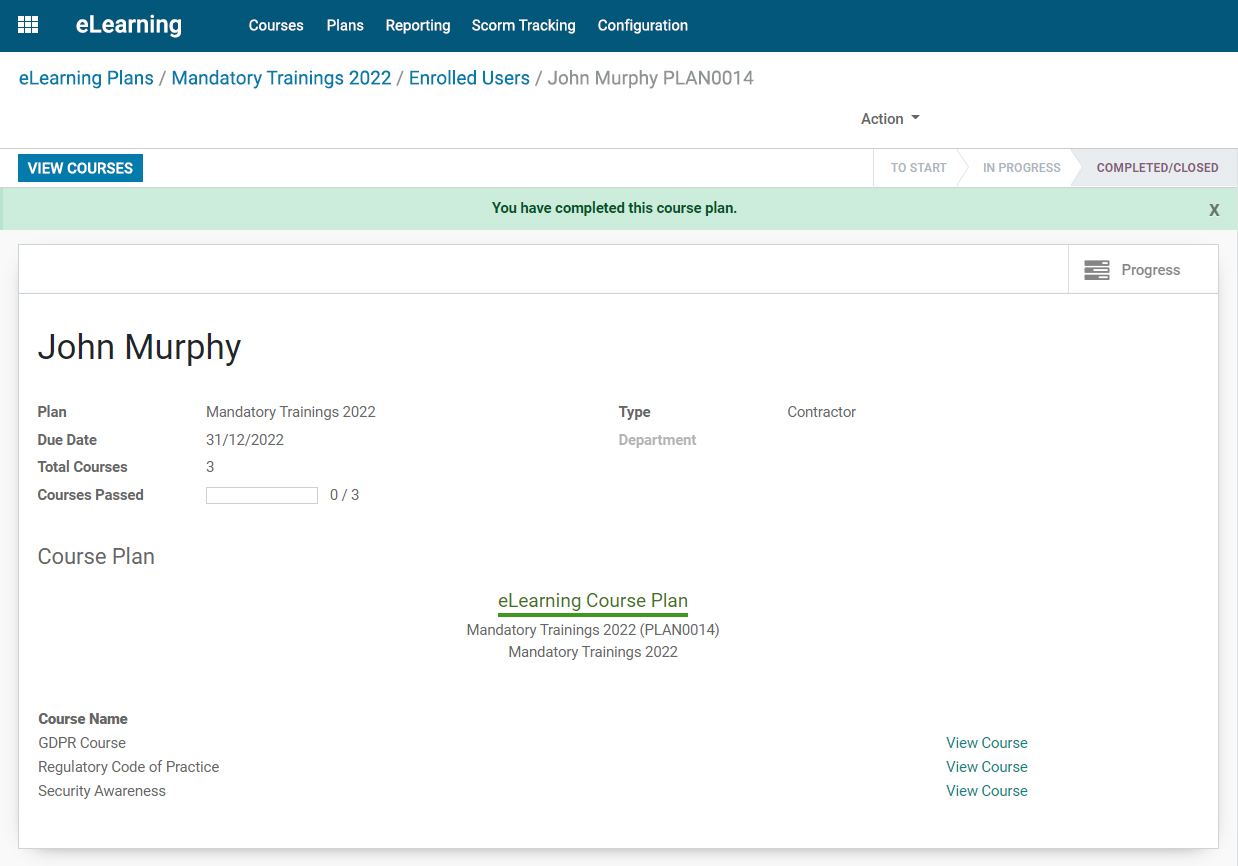
Task: Click the Courses Passed progress bar
Action: [262, 495]
